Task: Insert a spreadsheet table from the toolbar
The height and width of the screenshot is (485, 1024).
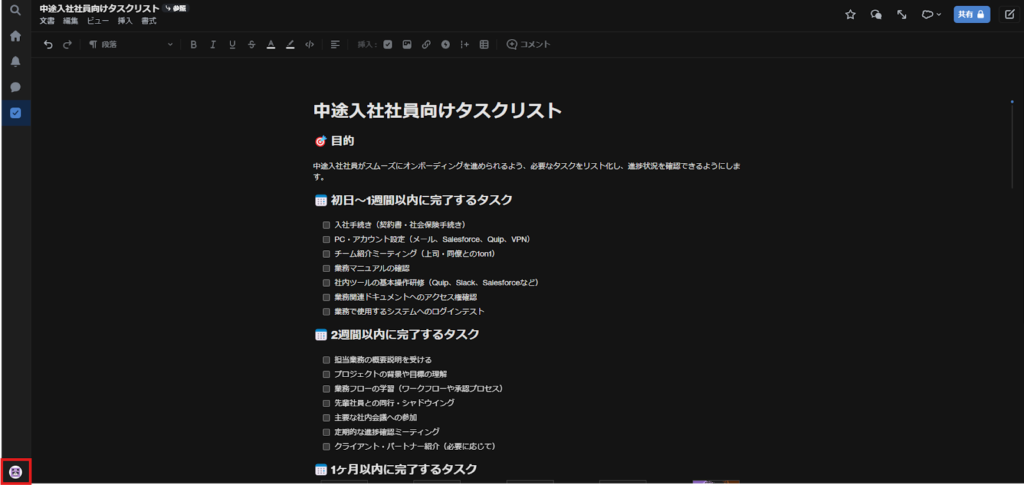Action: [x=484, y=44]
